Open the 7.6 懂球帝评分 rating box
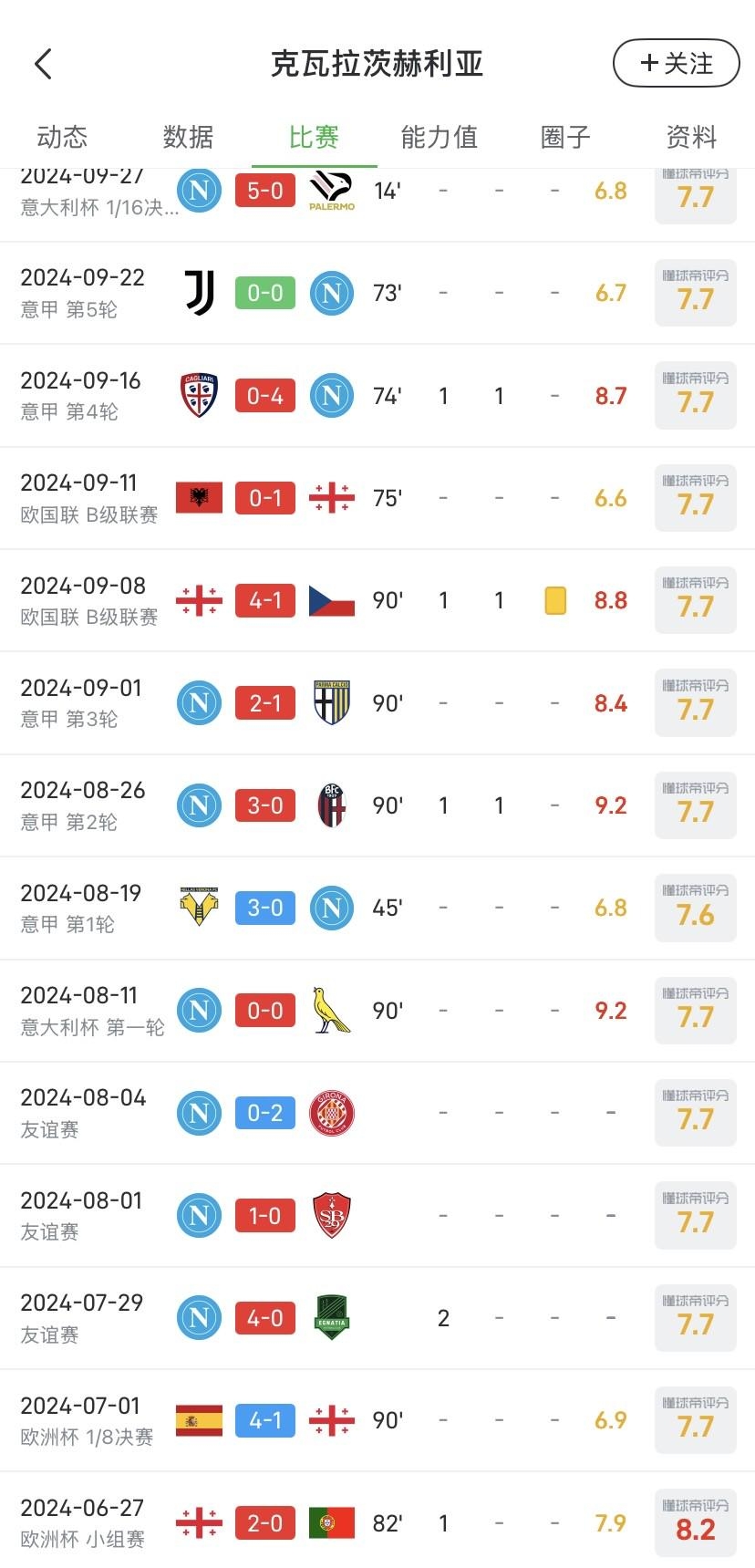The height and width of the screenshot is (1568, 755). [x=695, y=908]
